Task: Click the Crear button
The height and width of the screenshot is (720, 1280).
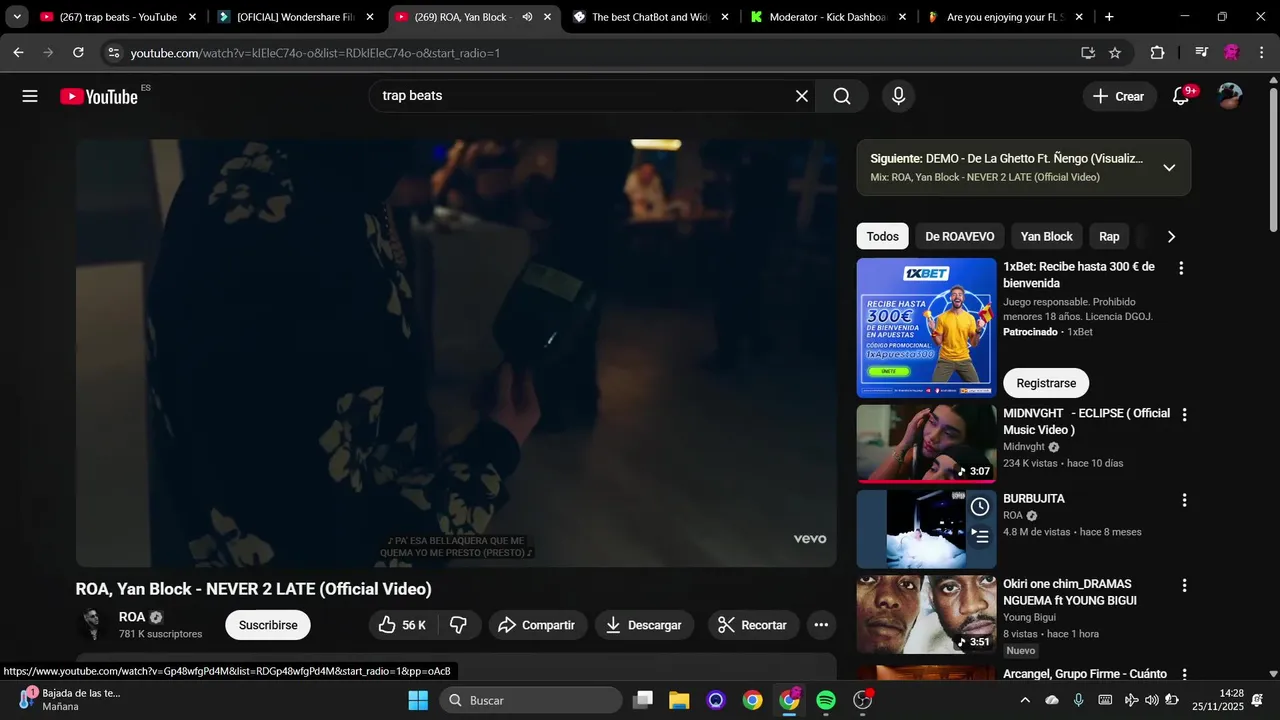Action: coord(1119,96)
